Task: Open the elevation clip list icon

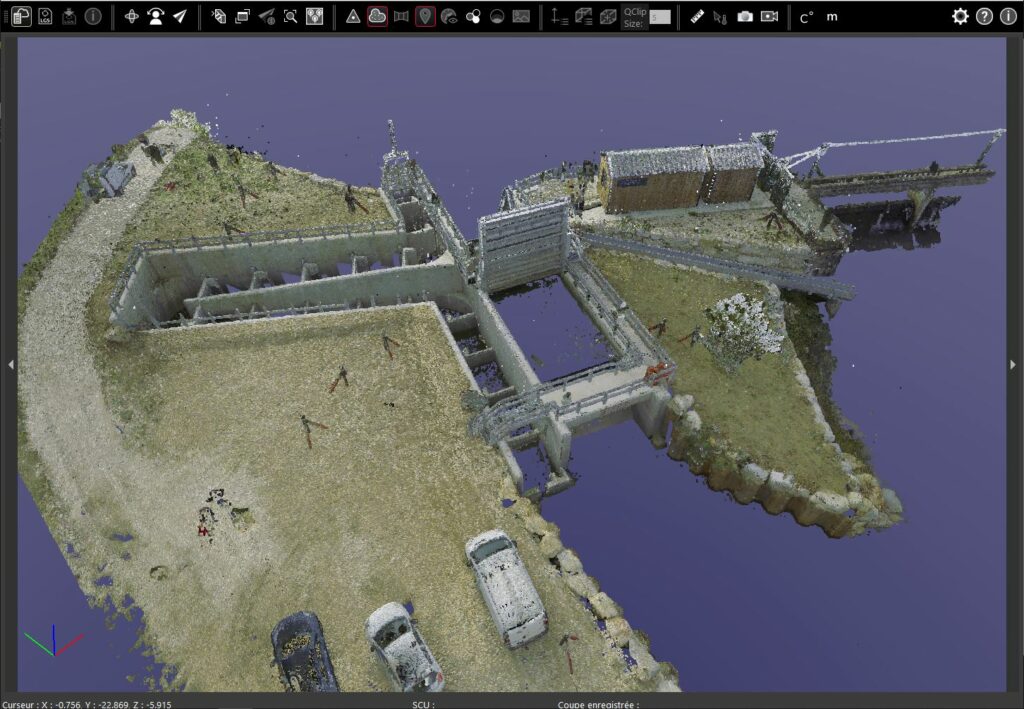Action: tap(560, 16)
